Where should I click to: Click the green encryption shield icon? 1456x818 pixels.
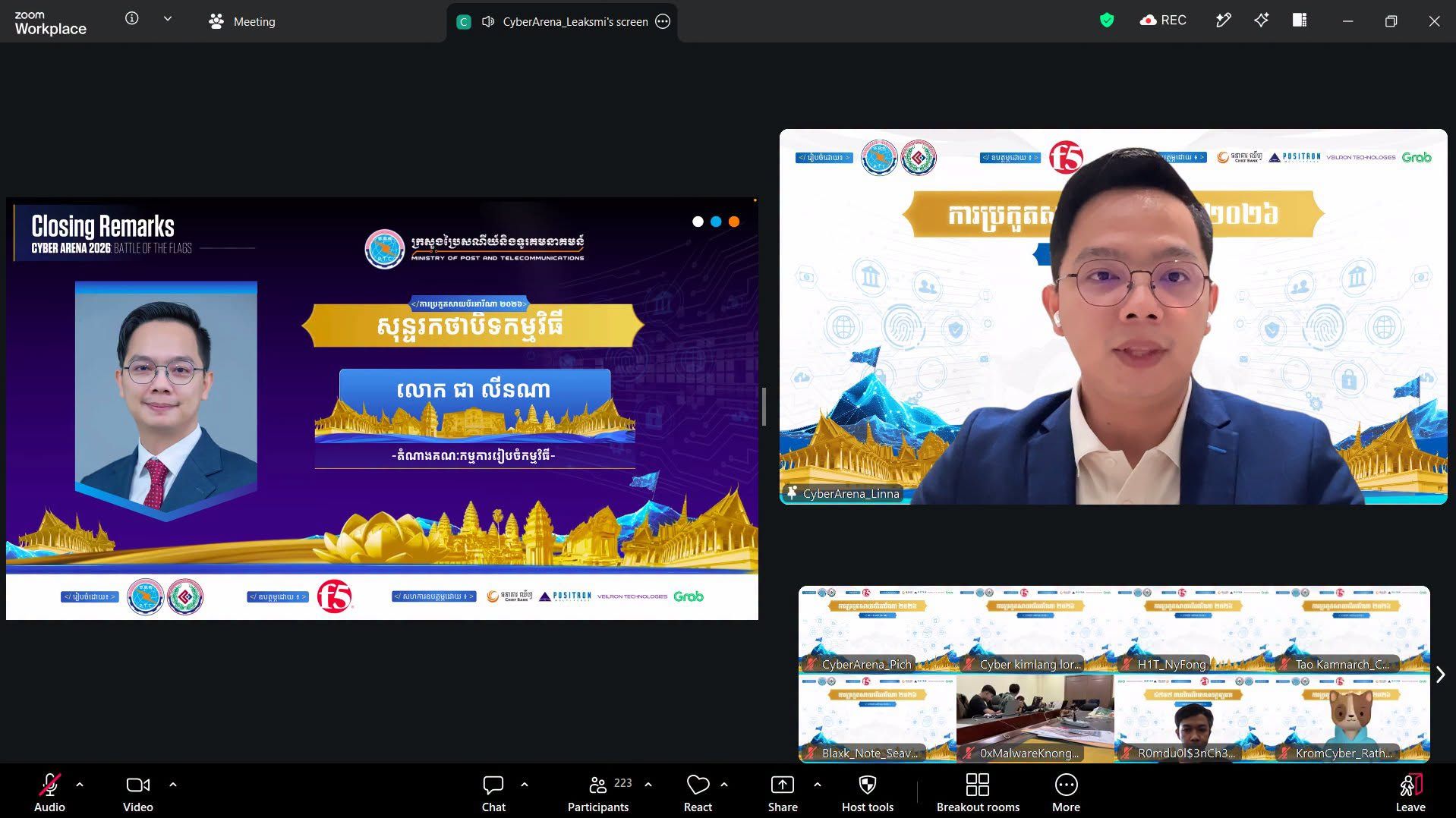click(x=1107, y=20)
